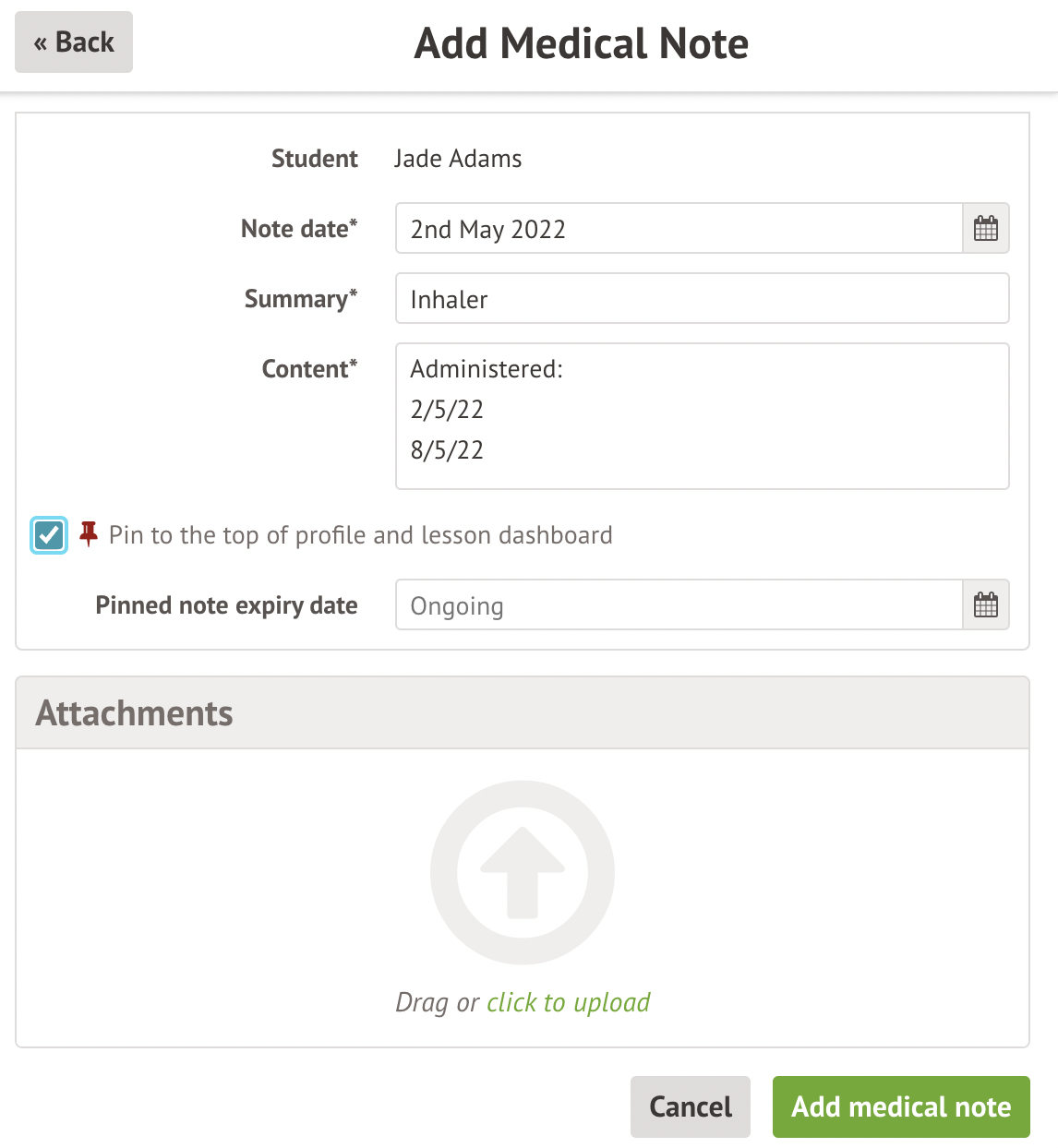Select the Ongoing expiry date field
1058x1148 pixels.
point(679,605)
